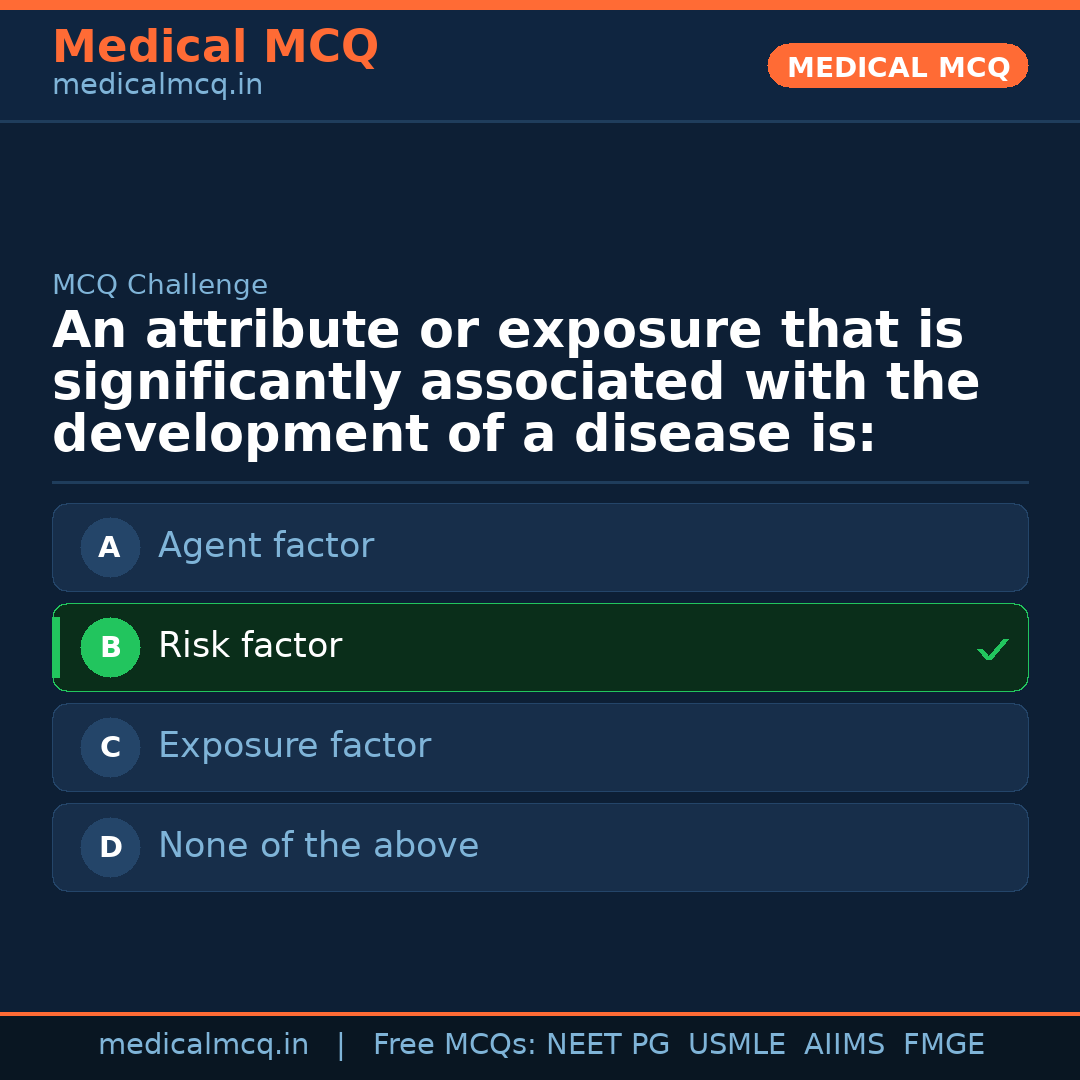
Task: Click the divider line below the question
Action: pos(540,483)
